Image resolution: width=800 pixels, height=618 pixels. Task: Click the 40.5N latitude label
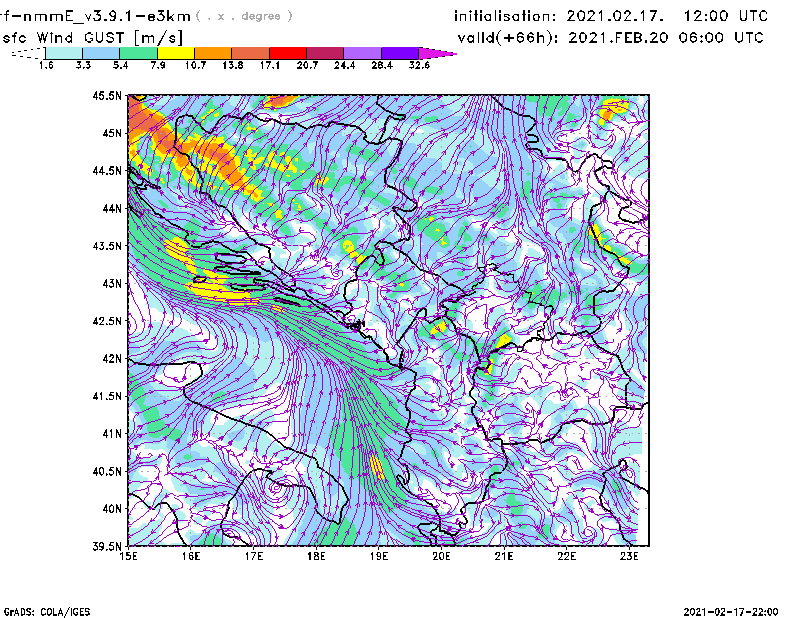[107, 472]
